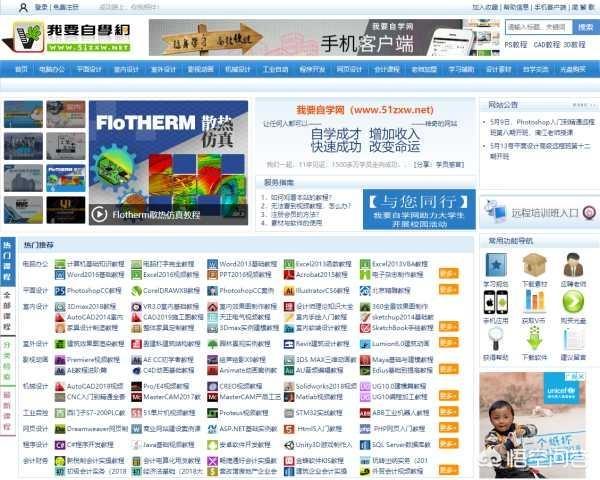Click the 会计财务 category label

pyautogui.click(x=35, y=460)
